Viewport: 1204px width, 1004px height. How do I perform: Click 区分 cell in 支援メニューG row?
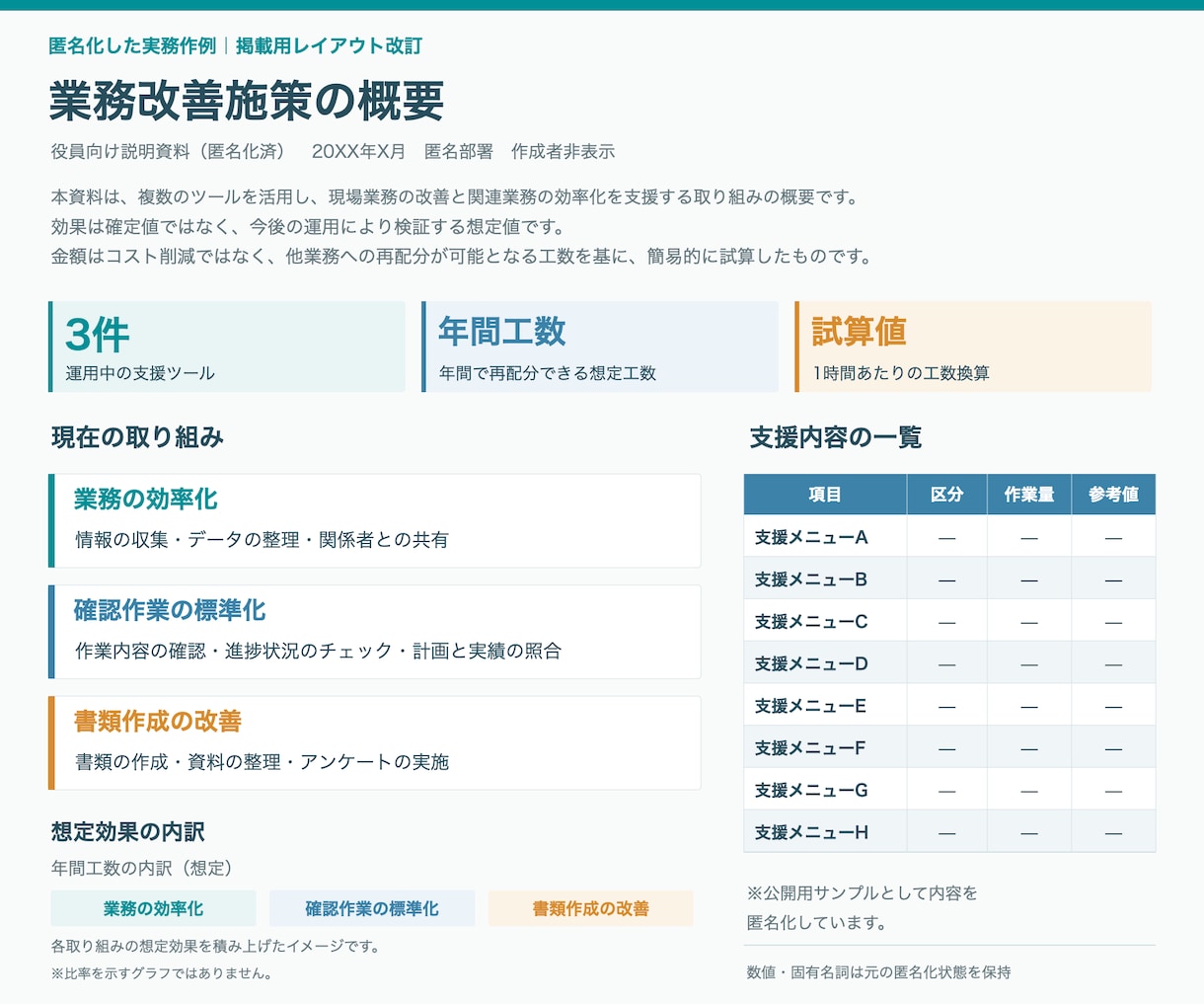[946, 790]
